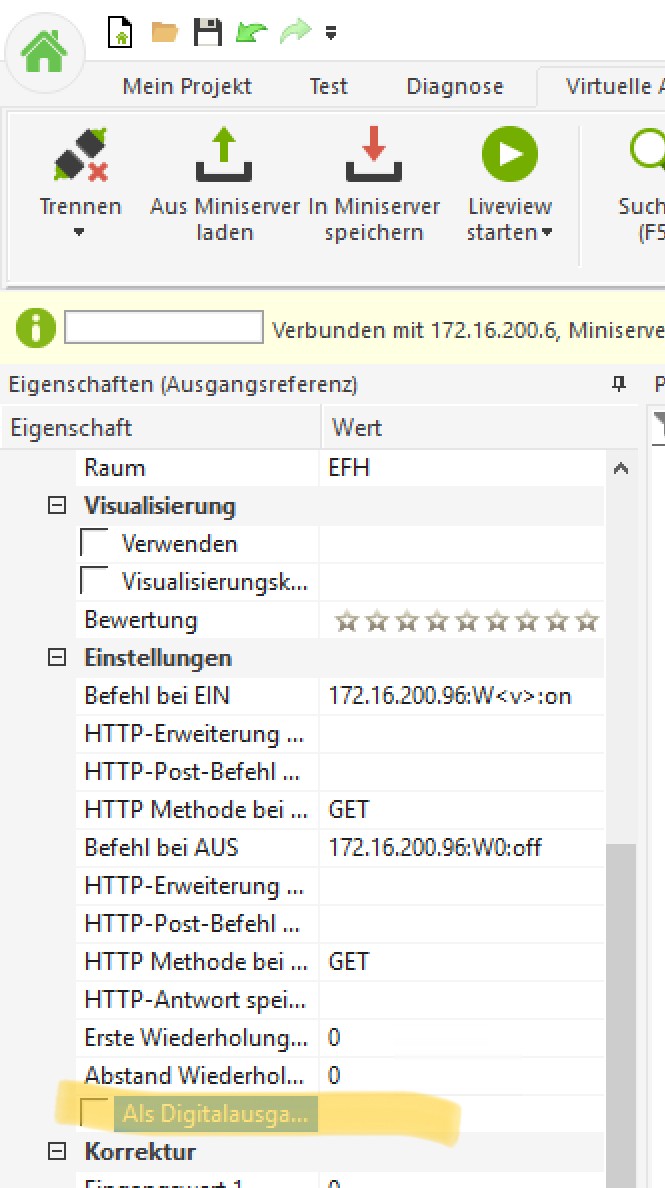The width and height of the screenshot is (665, 1188).
Task: Toggle the Visualisierungsk... checkbox
Action: coord(94,581)
